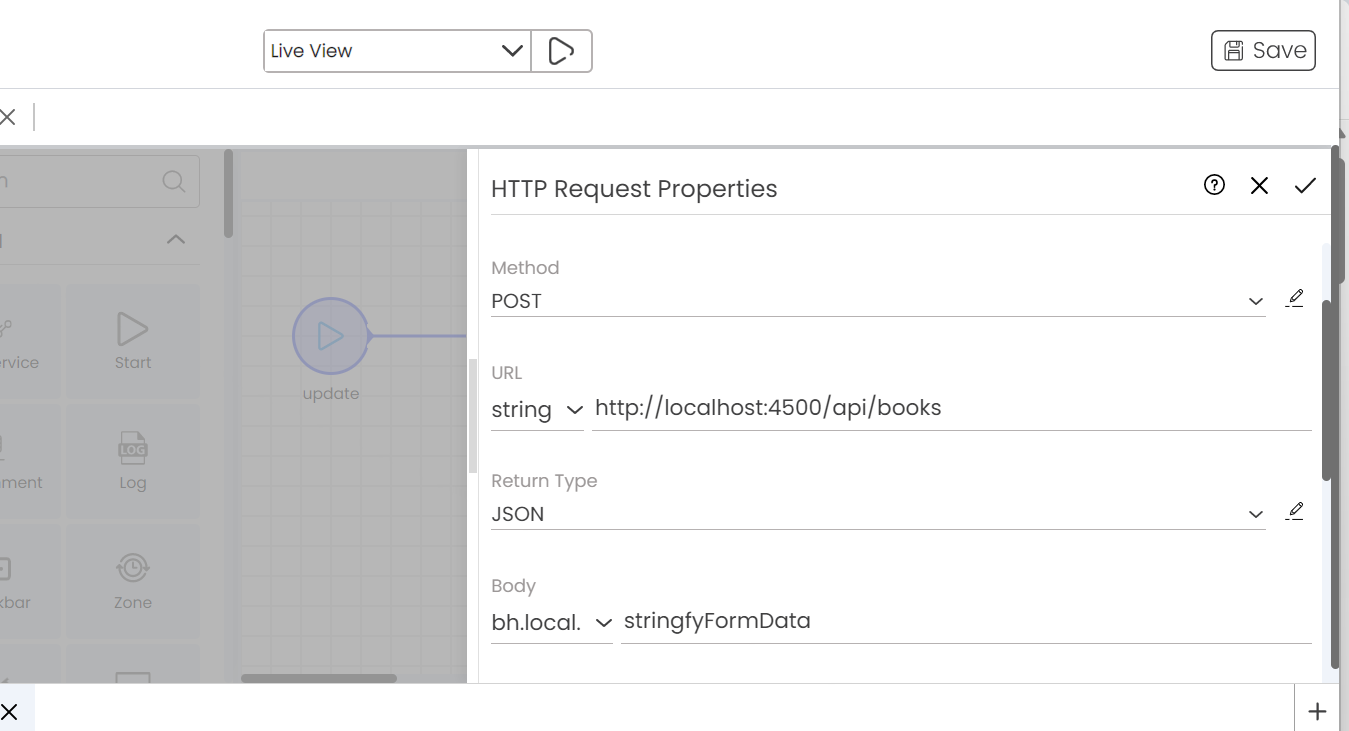Select the Start palette item

[x=133, y=341]
